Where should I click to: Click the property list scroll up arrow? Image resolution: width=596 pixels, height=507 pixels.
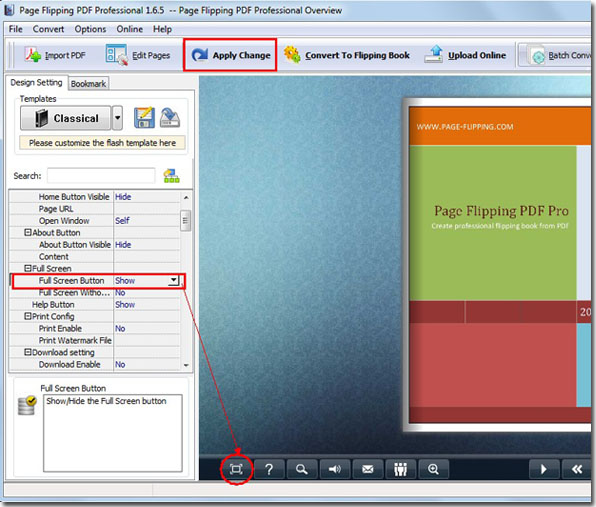186,197
